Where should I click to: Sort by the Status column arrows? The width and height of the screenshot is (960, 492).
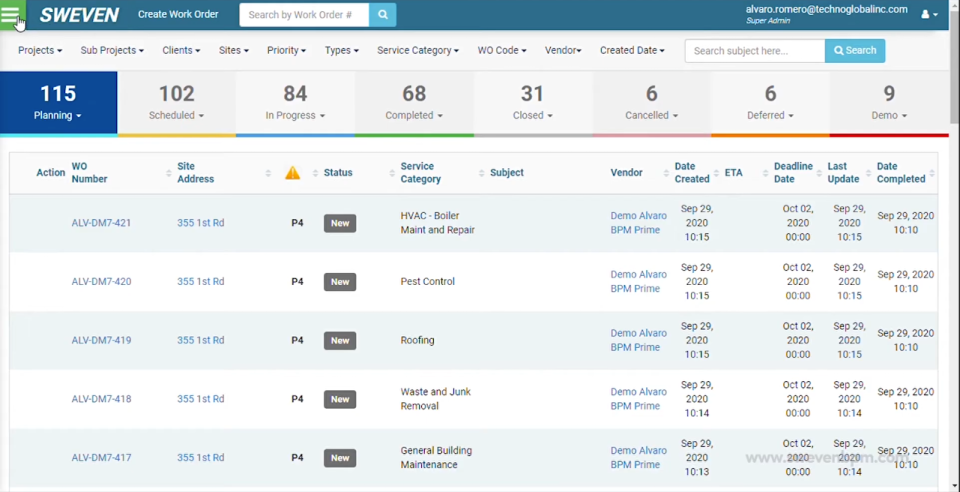(x=392, y=174)
